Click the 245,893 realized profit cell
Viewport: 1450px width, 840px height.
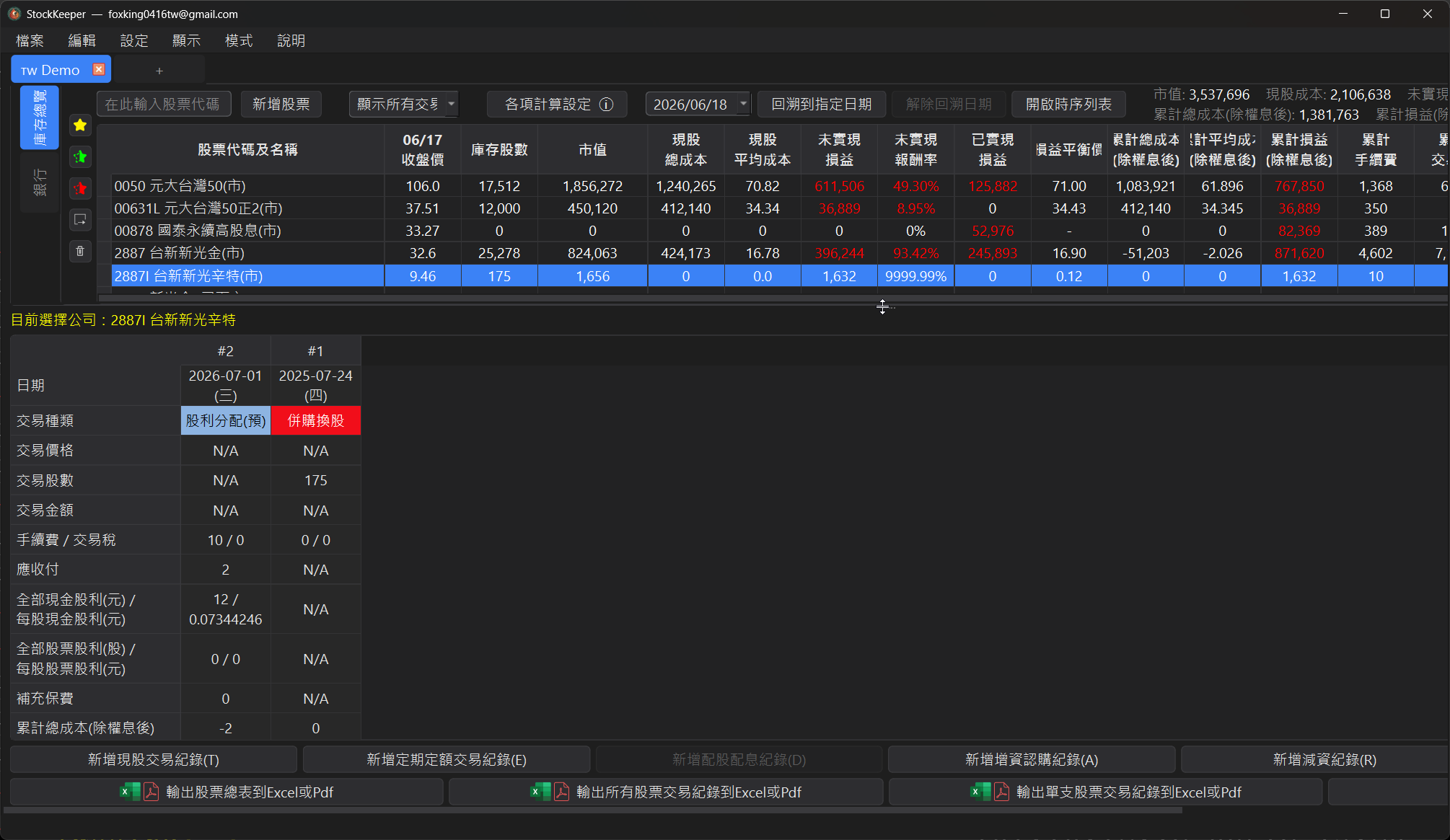click(x=993, y=253)
